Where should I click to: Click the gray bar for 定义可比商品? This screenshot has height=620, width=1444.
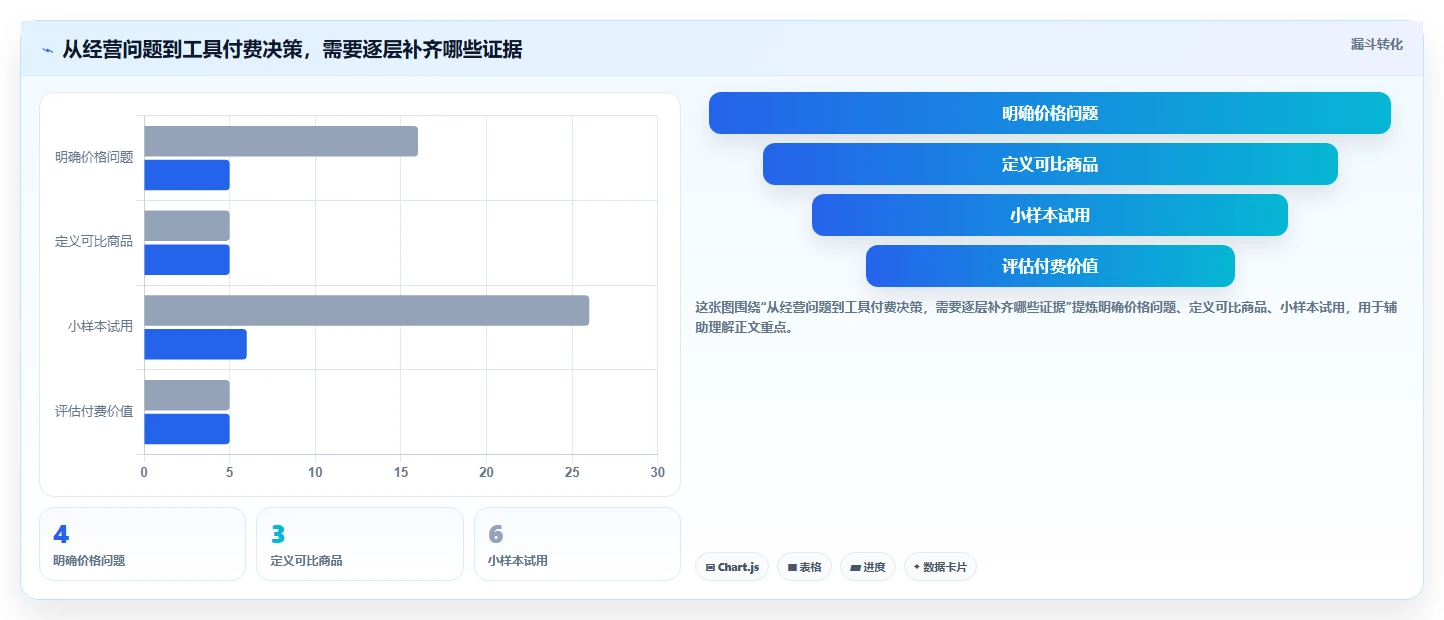click(x=187, y=226)
